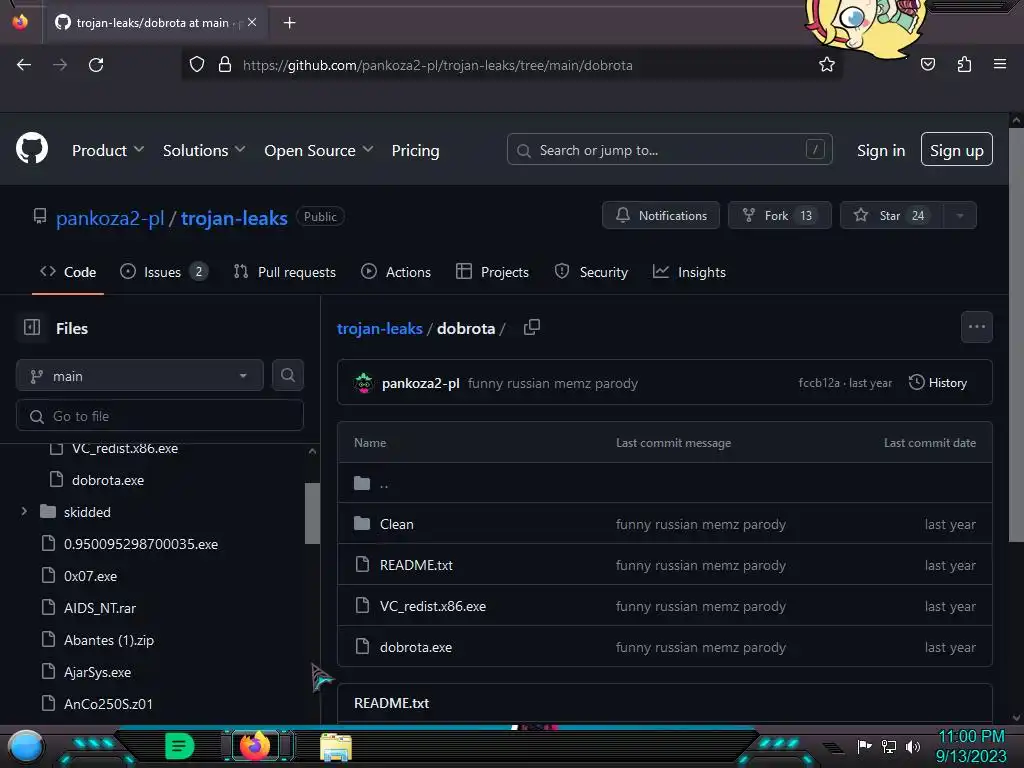Click the Start orb on taskbar
The height and width of the screenshot is (768, 1024).
(x=27, y=746)
